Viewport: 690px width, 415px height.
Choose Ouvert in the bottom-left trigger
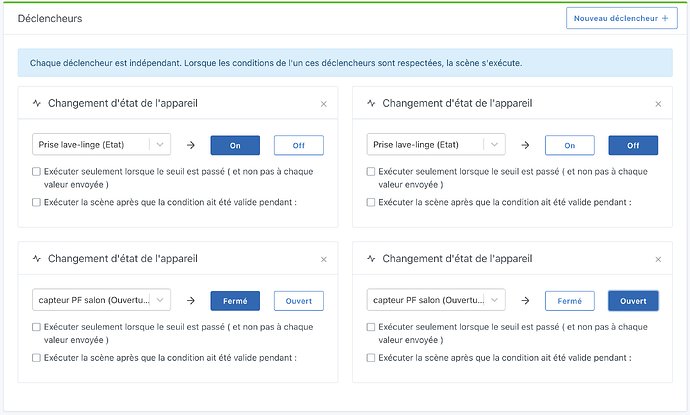pos(298,300)
